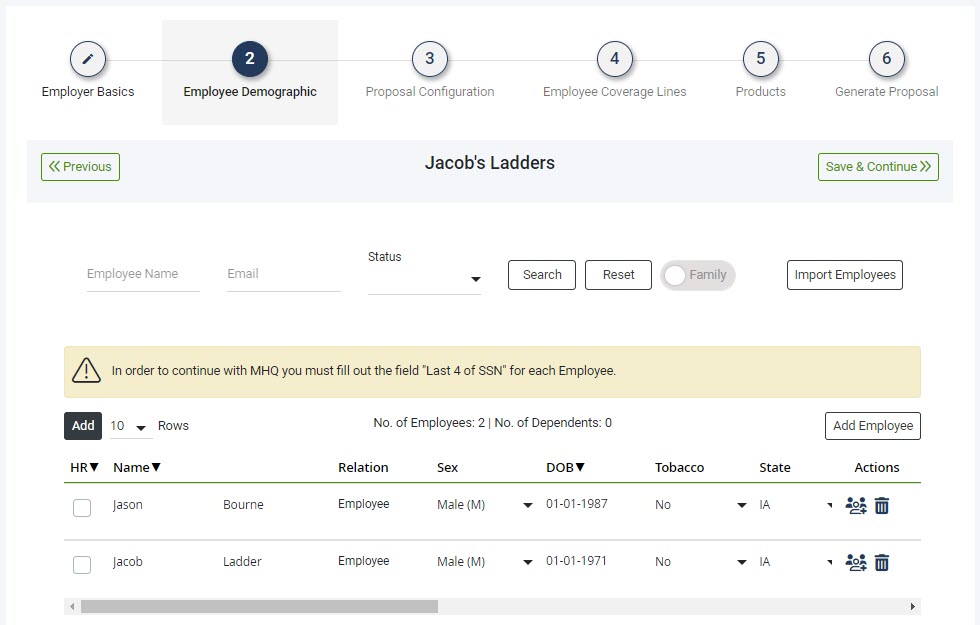Click the Previous button
980x625 pixels.
click(x=80, y=167)
